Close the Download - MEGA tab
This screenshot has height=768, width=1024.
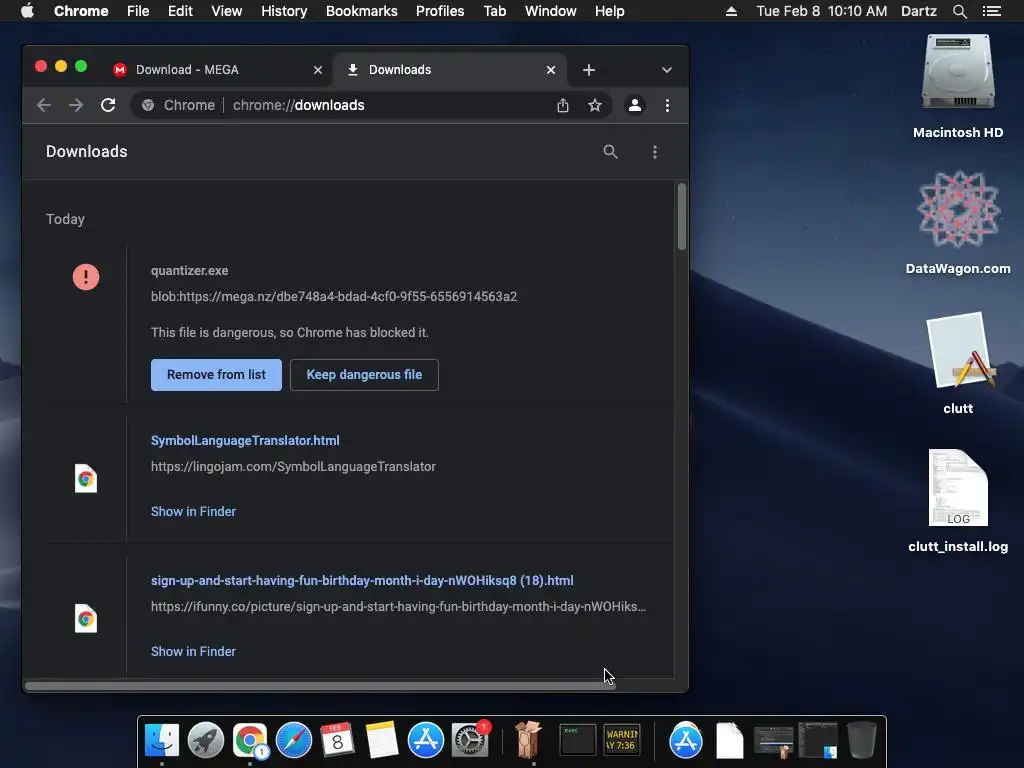point(317,70)
